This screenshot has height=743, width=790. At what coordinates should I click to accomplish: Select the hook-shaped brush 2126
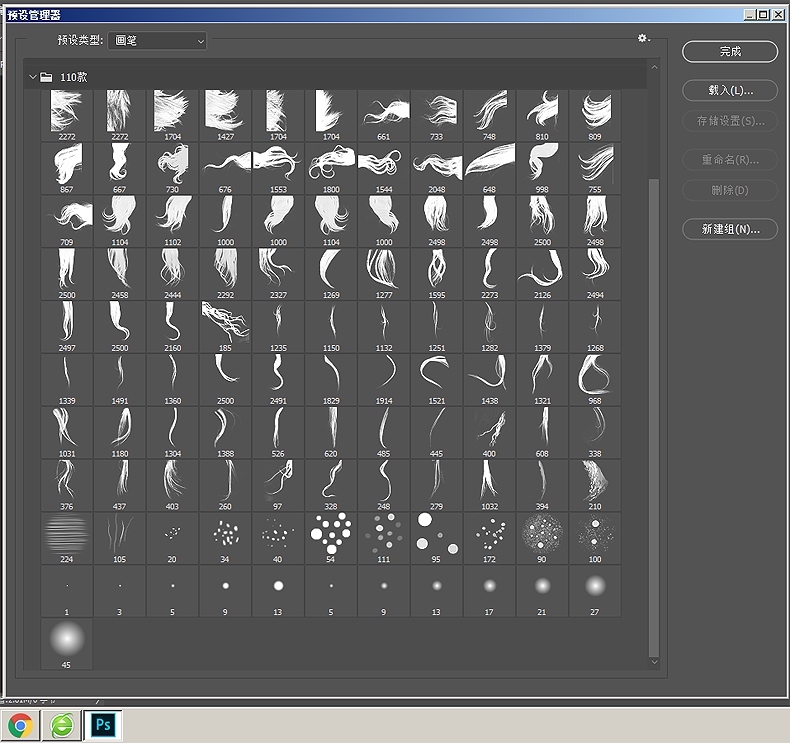tap(542, 274)
